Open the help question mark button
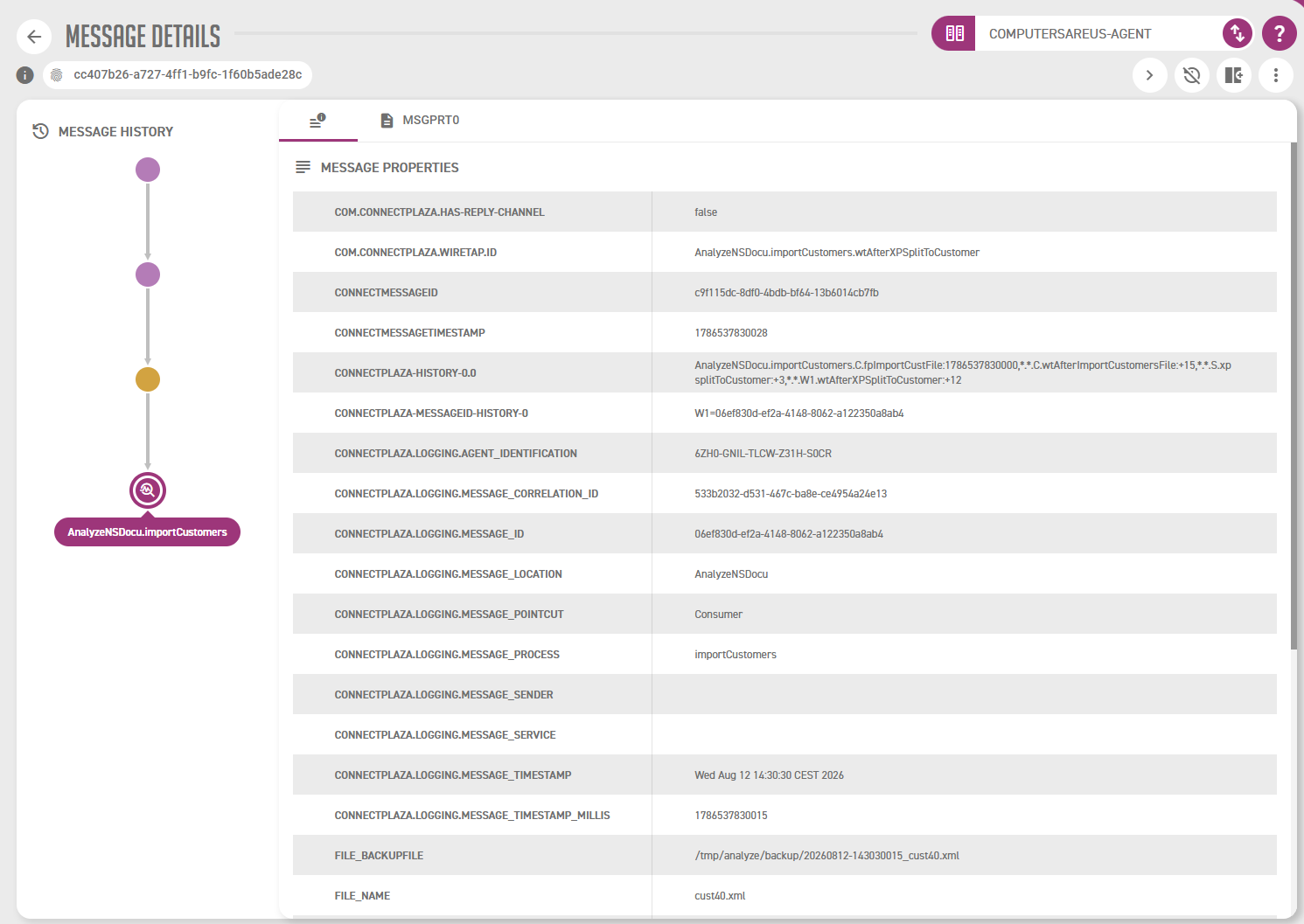 pos(1280,34)
